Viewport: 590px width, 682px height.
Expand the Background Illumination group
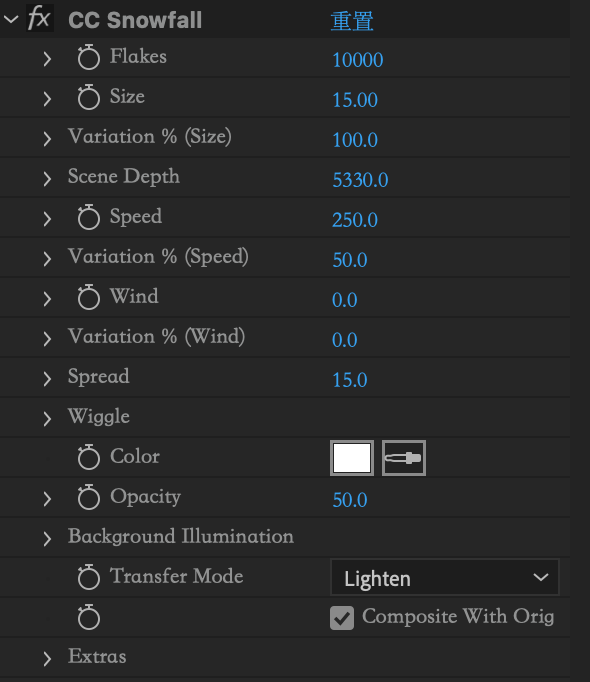tap(47, 538)
